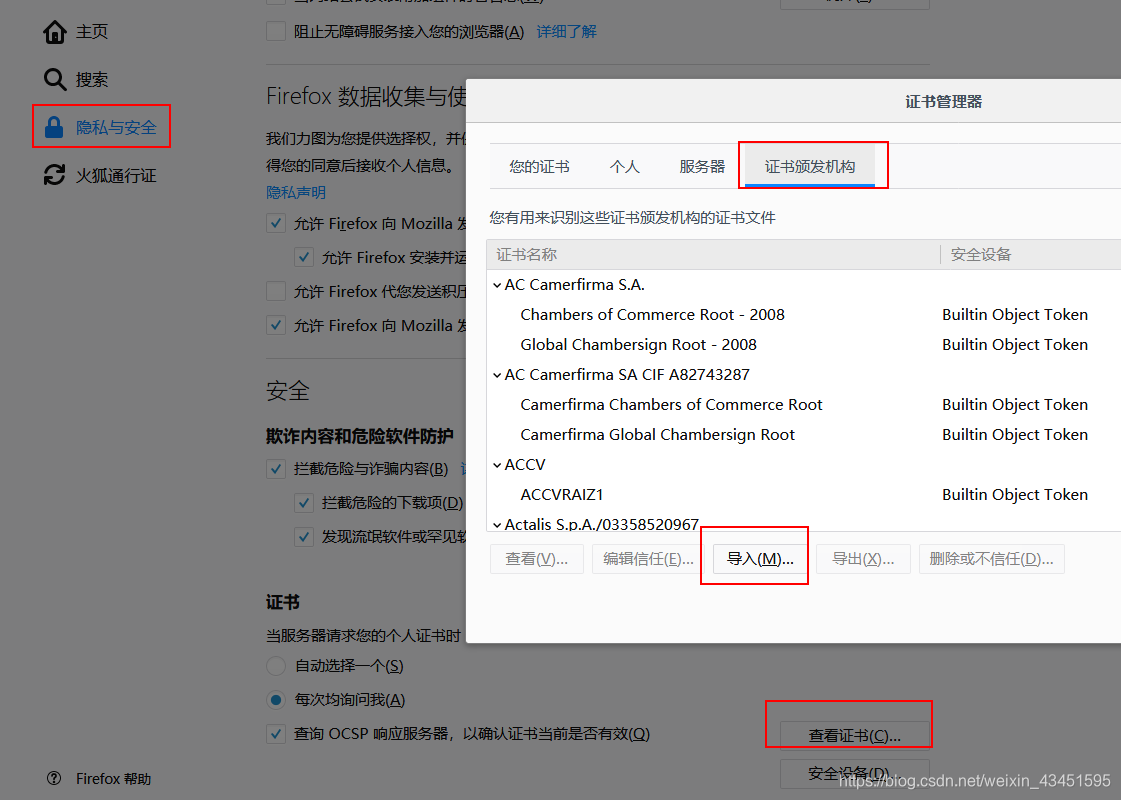Open Firefox 帮助 link
The width and height of the screenshot is (1121, 800).
click(114, 779)
